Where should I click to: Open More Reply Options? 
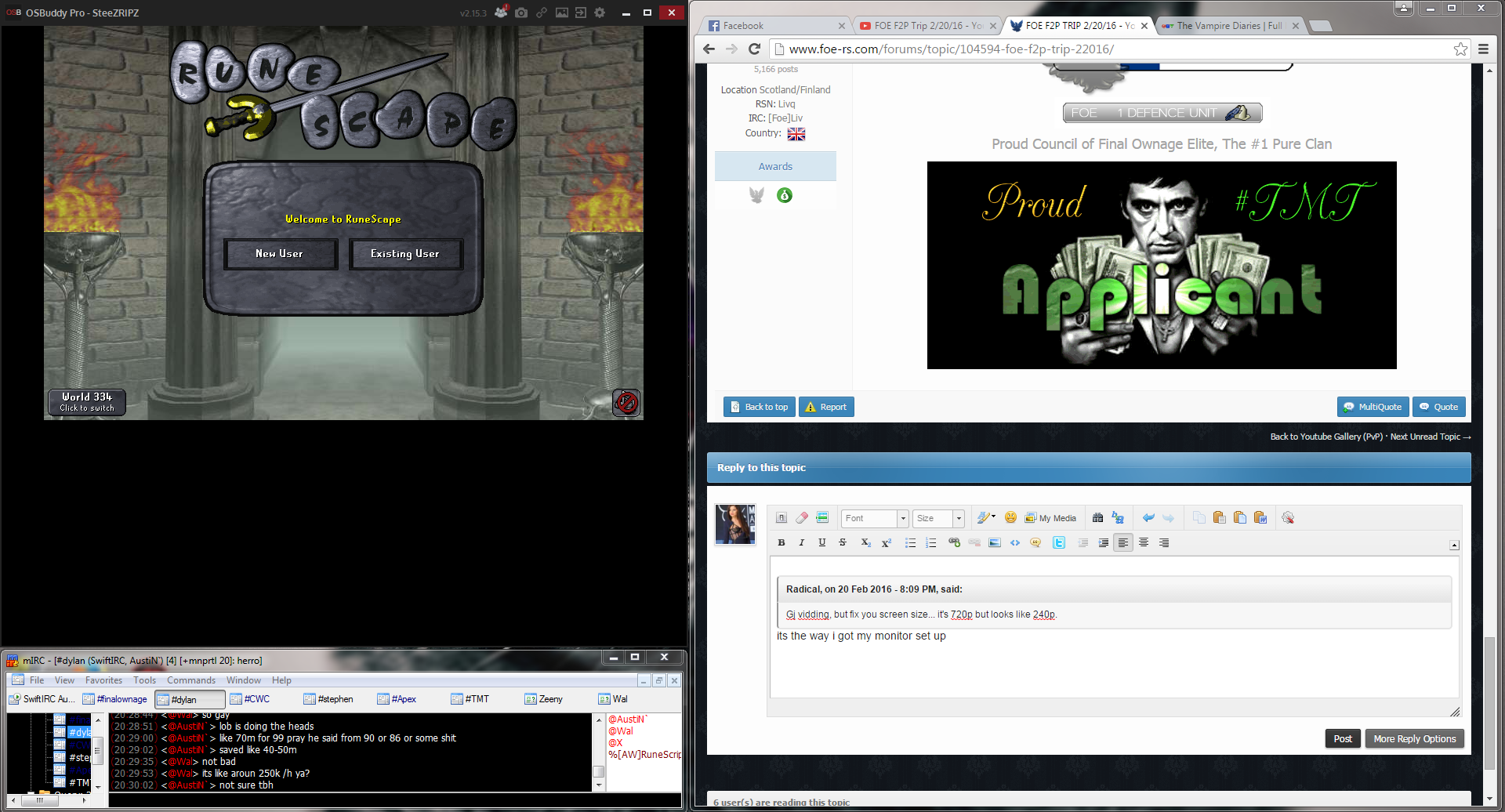click(x=1415, y=738)
